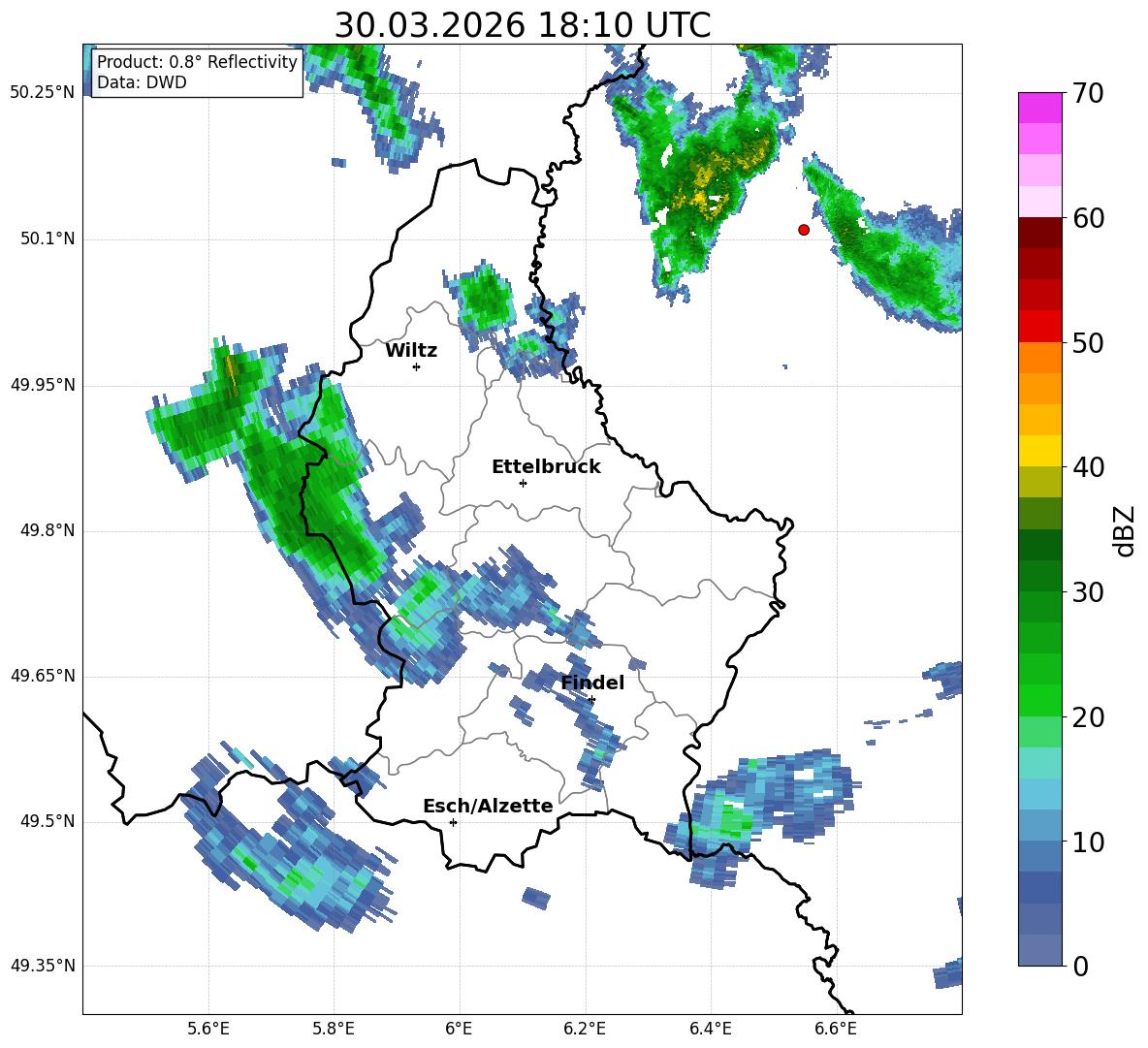This screenshot has height=1048, width=1148.
Task: Click the 6.6°E longitude label
Action: 836,1029
